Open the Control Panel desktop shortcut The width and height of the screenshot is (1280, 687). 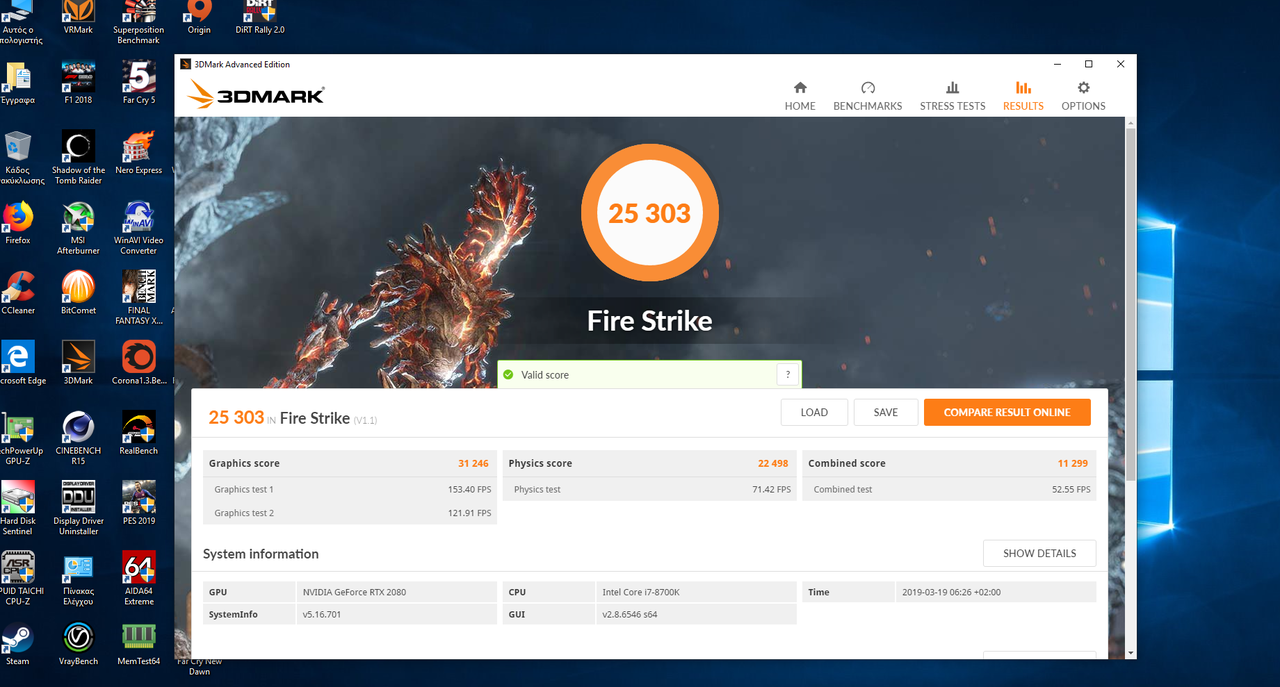coord(78,578)
